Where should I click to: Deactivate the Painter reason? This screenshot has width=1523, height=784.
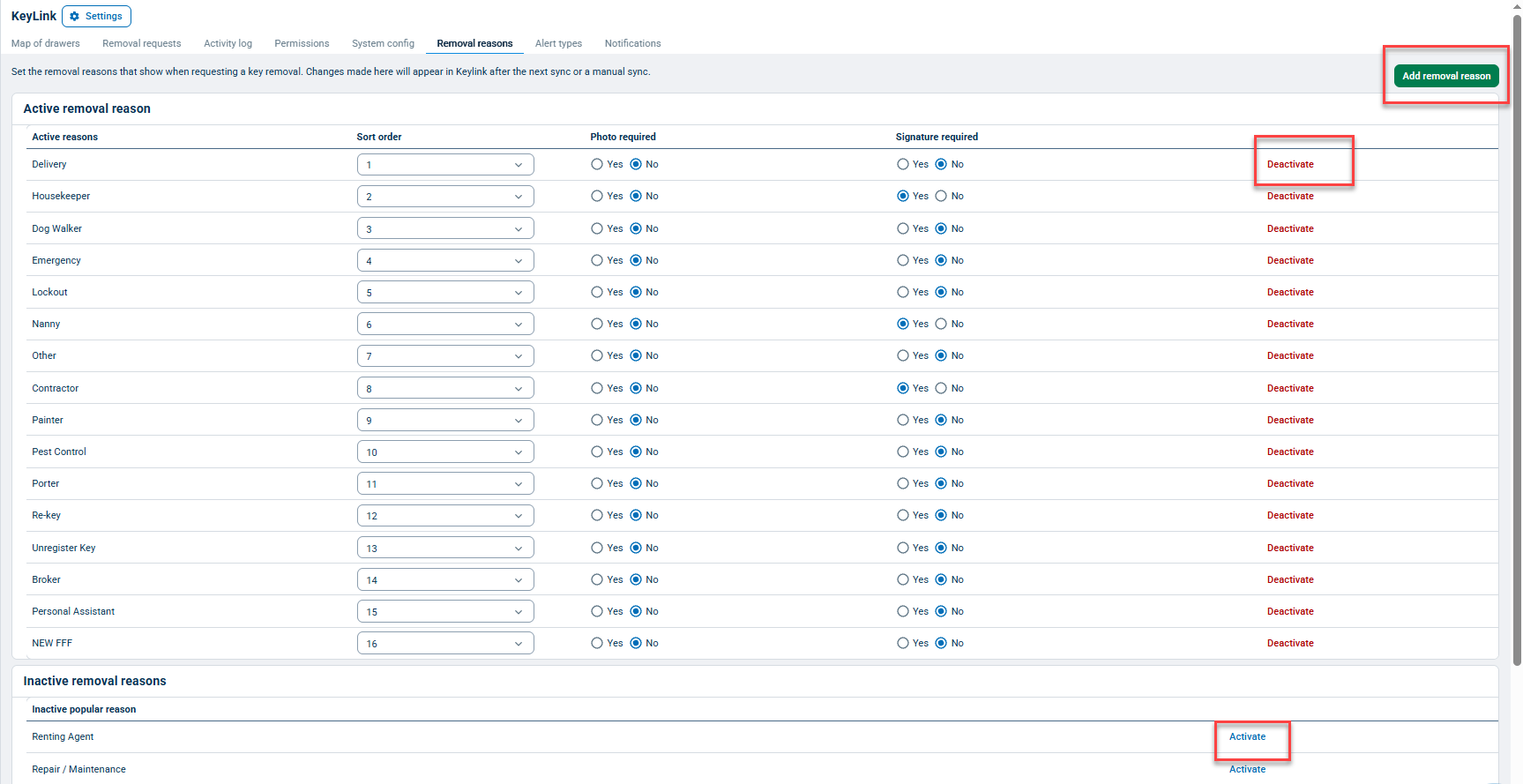pos(1290,420)
